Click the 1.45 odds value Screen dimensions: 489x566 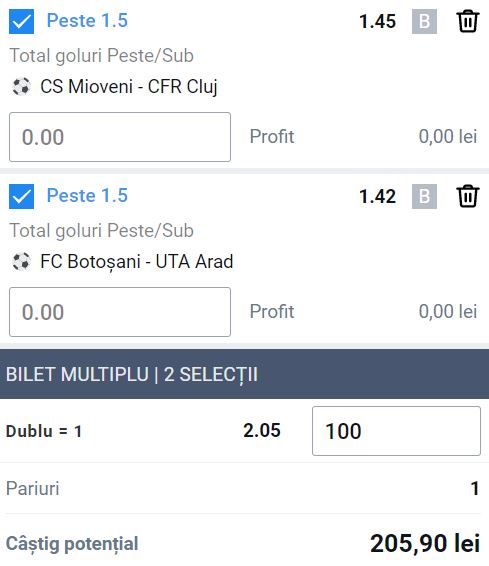[x=377, y=21]
